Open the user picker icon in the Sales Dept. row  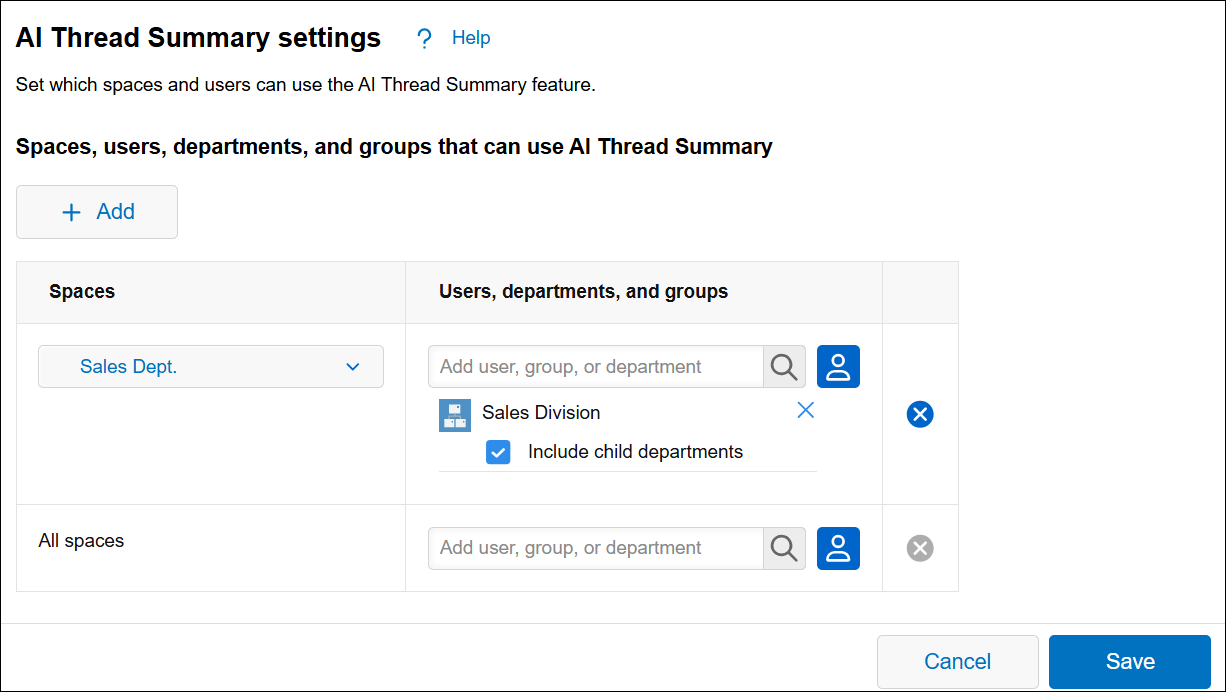(x=838, y=366)
